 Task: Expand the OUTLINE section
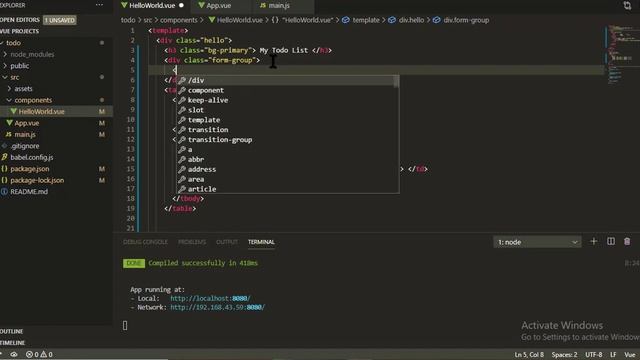click(12, 331)
